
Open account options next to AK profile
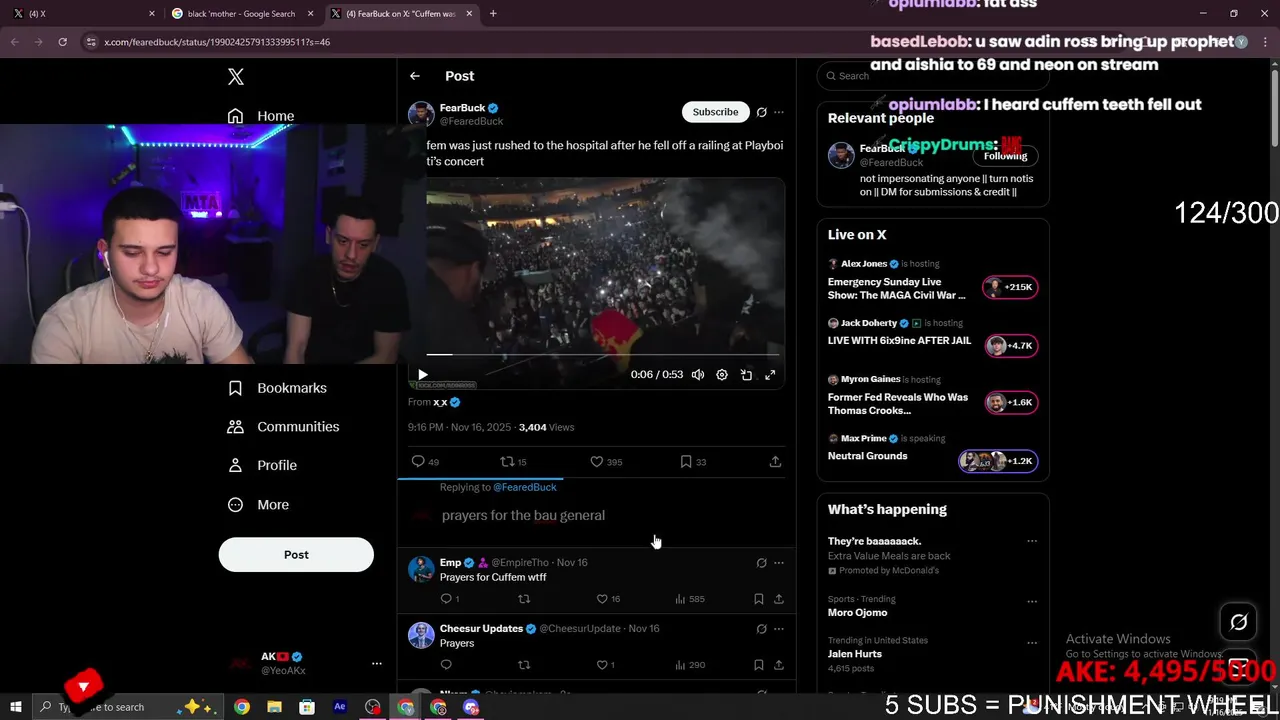point(377,663)
